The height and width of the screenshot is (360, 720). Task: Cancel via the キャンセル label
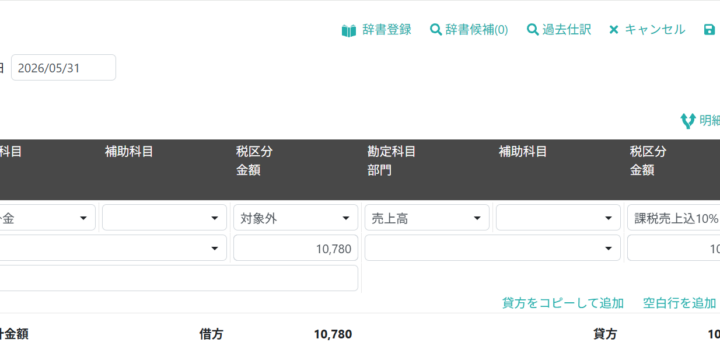click(655, 30)
